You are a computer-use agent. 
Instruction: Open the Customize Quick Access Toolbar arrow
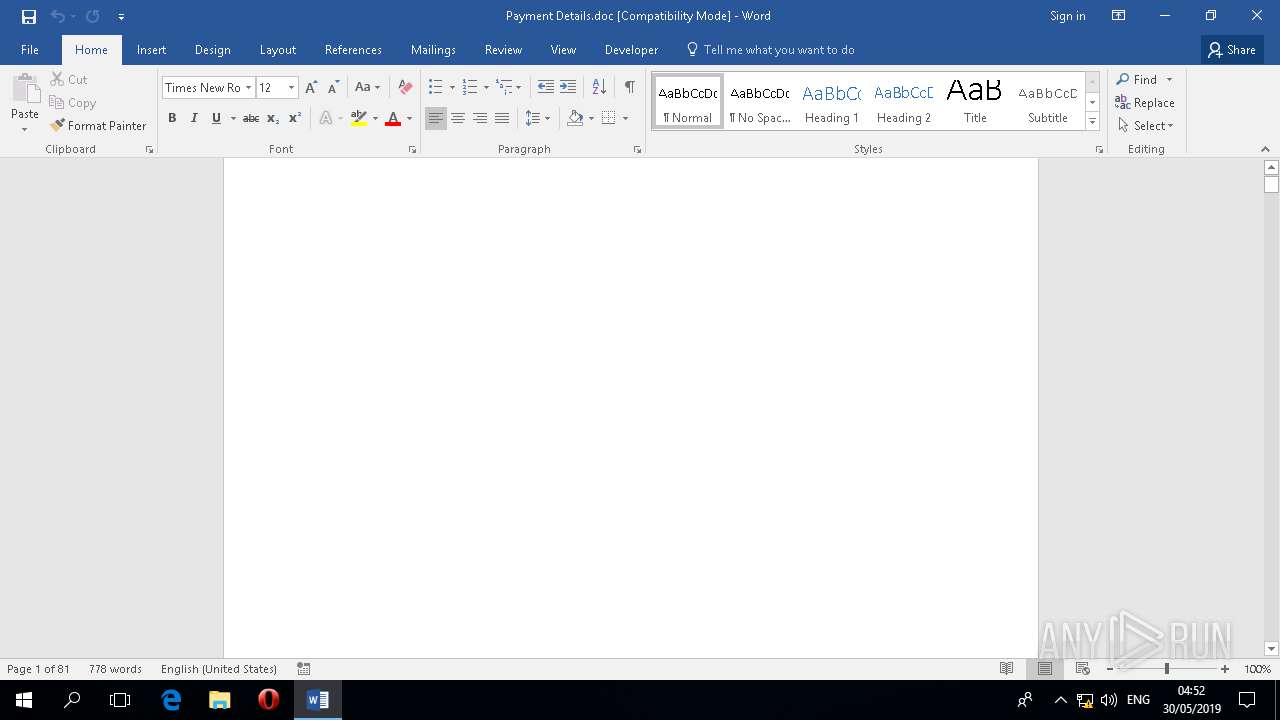tap(121, 17)
